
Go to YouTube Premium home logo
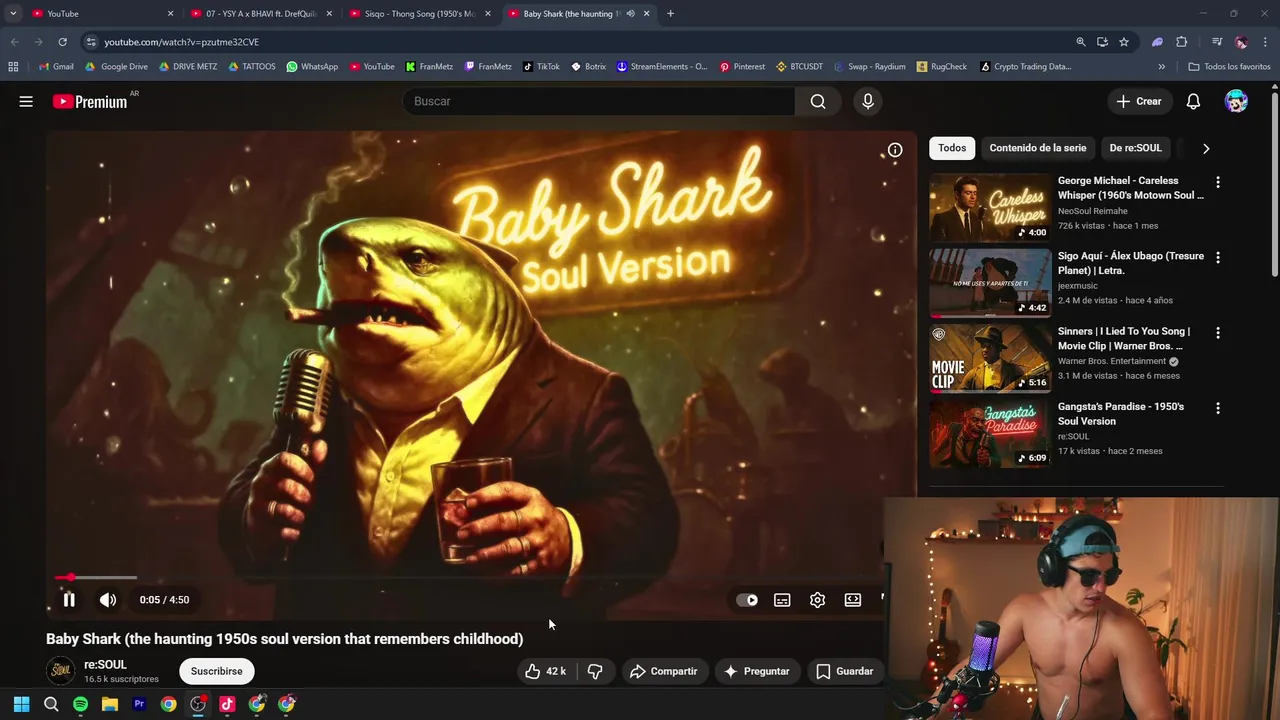coord(90,101)
